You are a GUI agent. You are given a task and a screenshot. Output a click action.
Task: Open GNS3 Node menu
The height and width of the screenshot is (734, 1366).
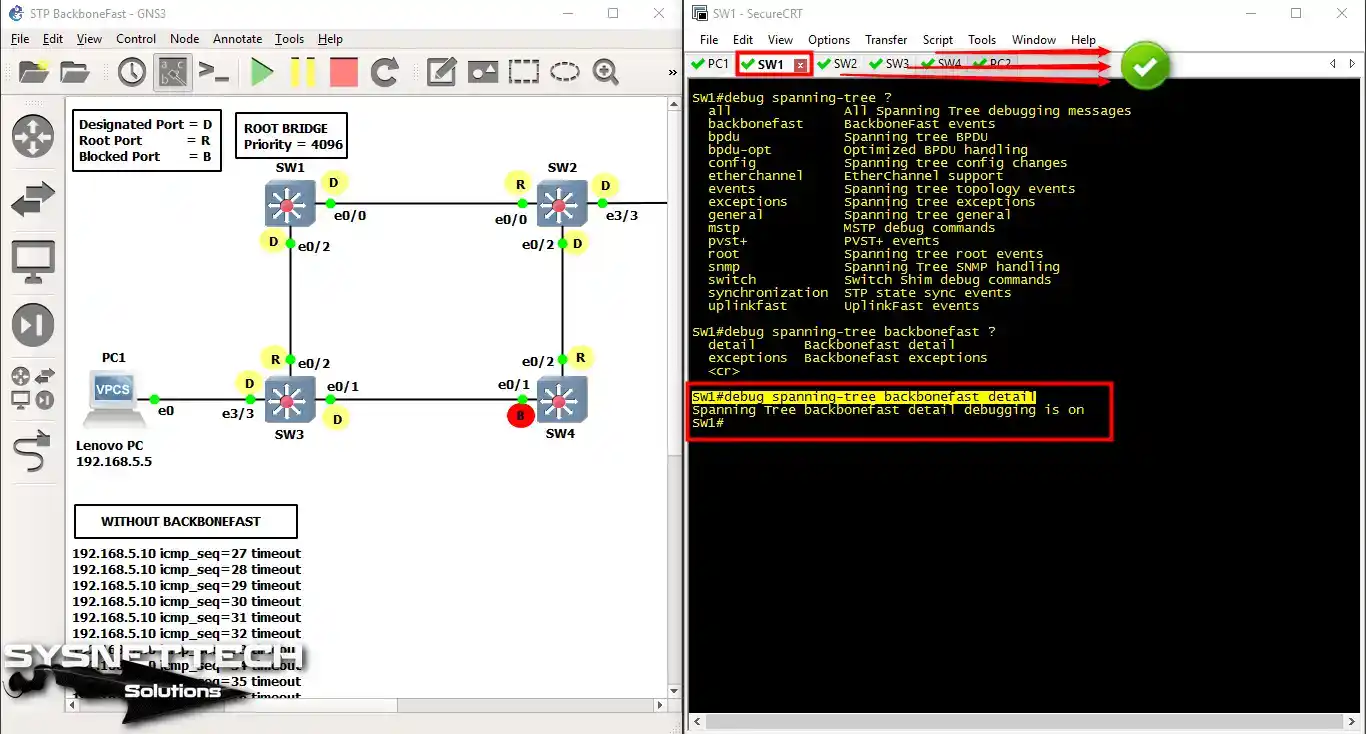[x=184, y=39]
